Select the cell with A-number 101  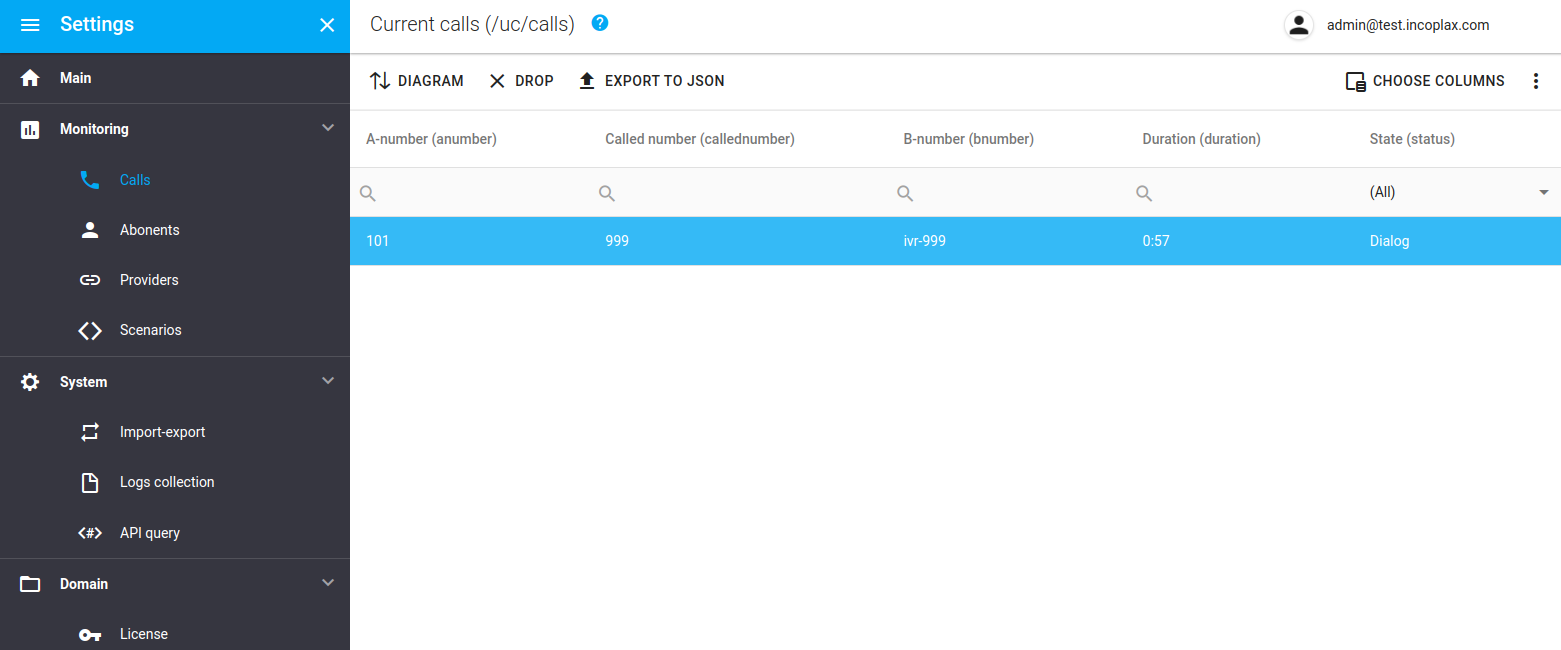(469, 241)
